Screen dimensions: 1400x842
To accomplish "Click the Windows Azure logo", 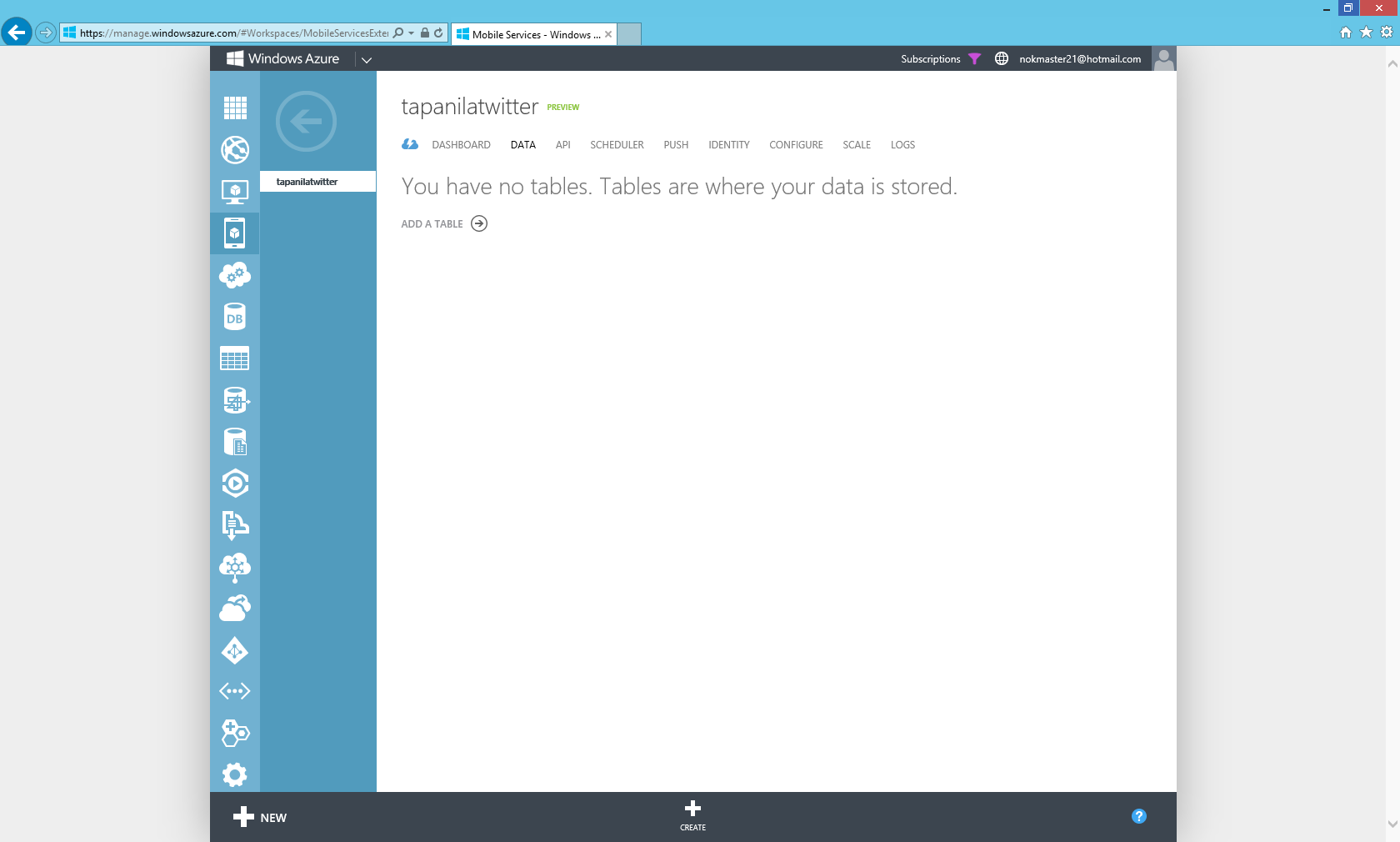I will pos(283,58).
